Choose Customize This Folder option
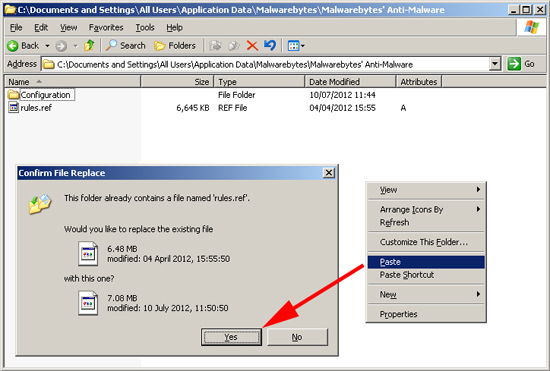The height and width of the screenshot is (371, 550). pyautogui.click(x=426, y=242)
